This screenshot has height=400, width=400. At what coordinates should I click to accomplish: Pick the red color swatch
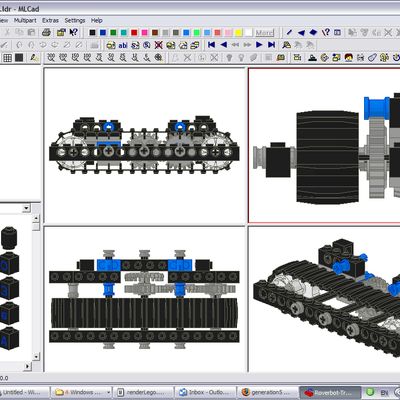tap(134, 33)
